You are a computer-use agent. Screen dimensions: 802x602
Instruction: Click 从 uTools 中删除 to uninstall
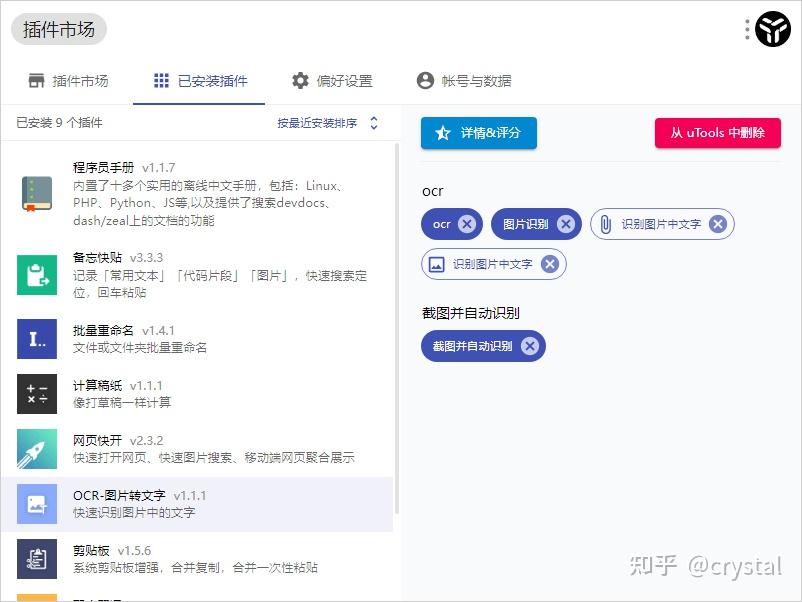point(717,132)
